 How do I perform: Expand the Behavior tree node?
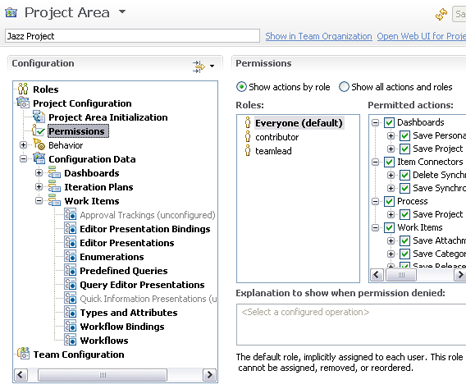tap(23, 145)
